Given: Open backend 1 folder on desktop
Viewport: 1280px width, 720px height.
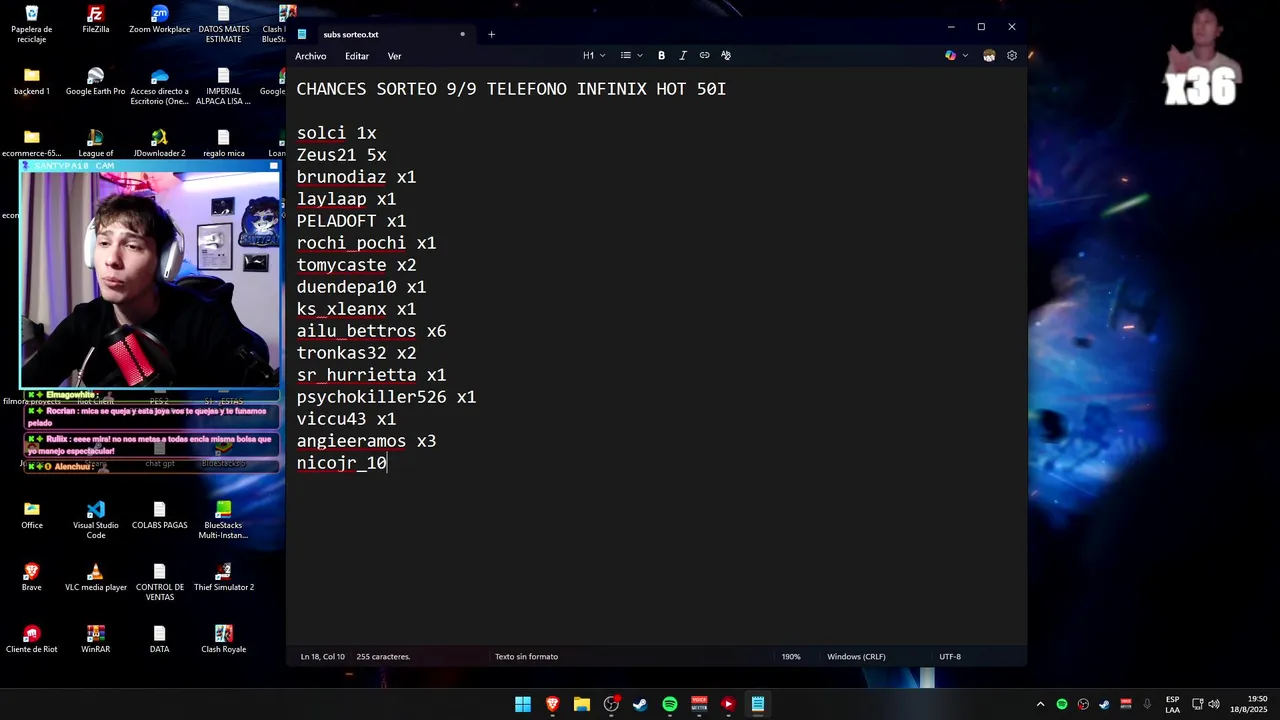Looking at the screenshot, I should click(32, 82).
